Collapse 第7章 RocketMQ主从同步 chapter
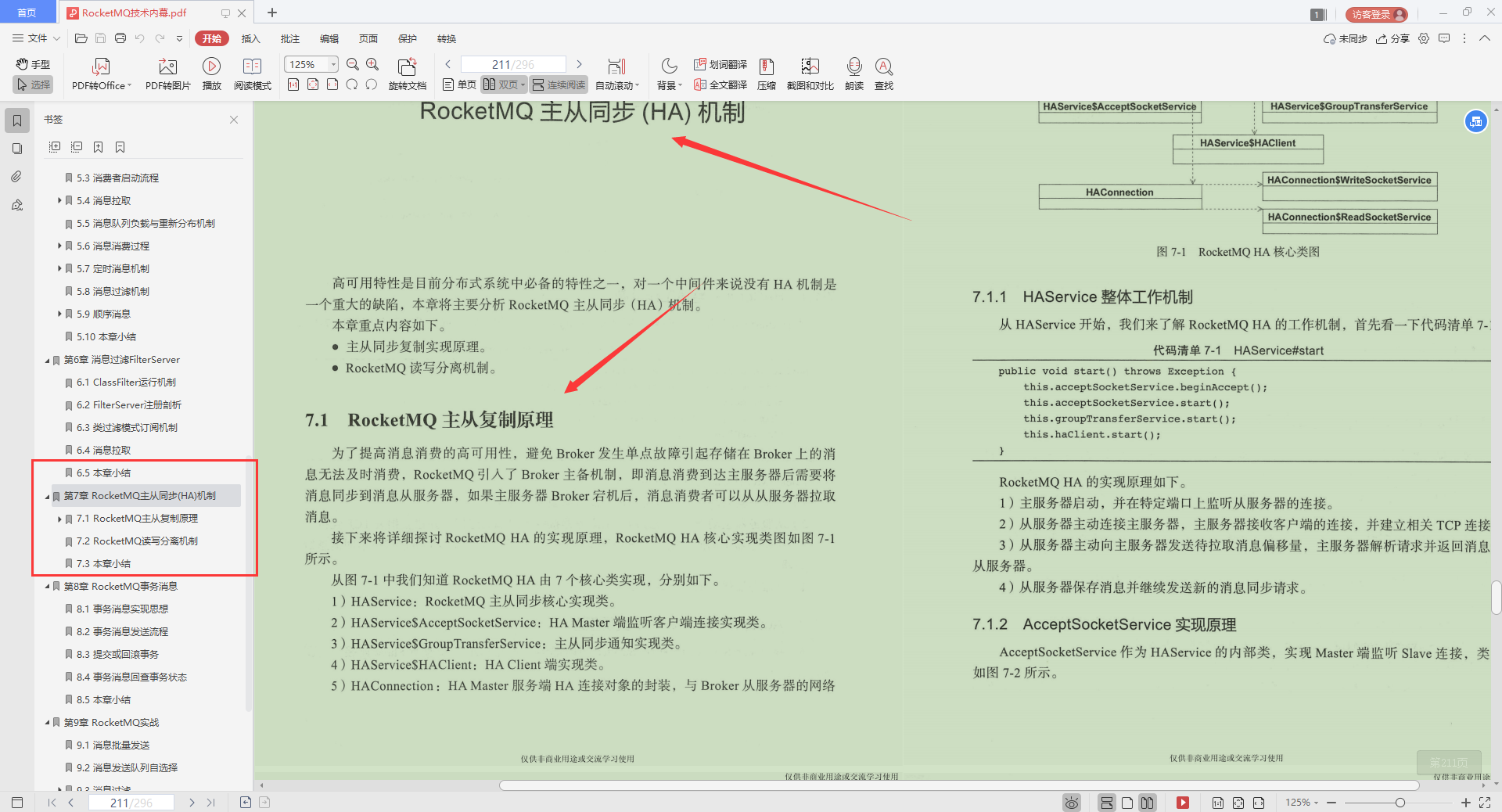The width and height of the screenshot is (1502, 812). 47,496
